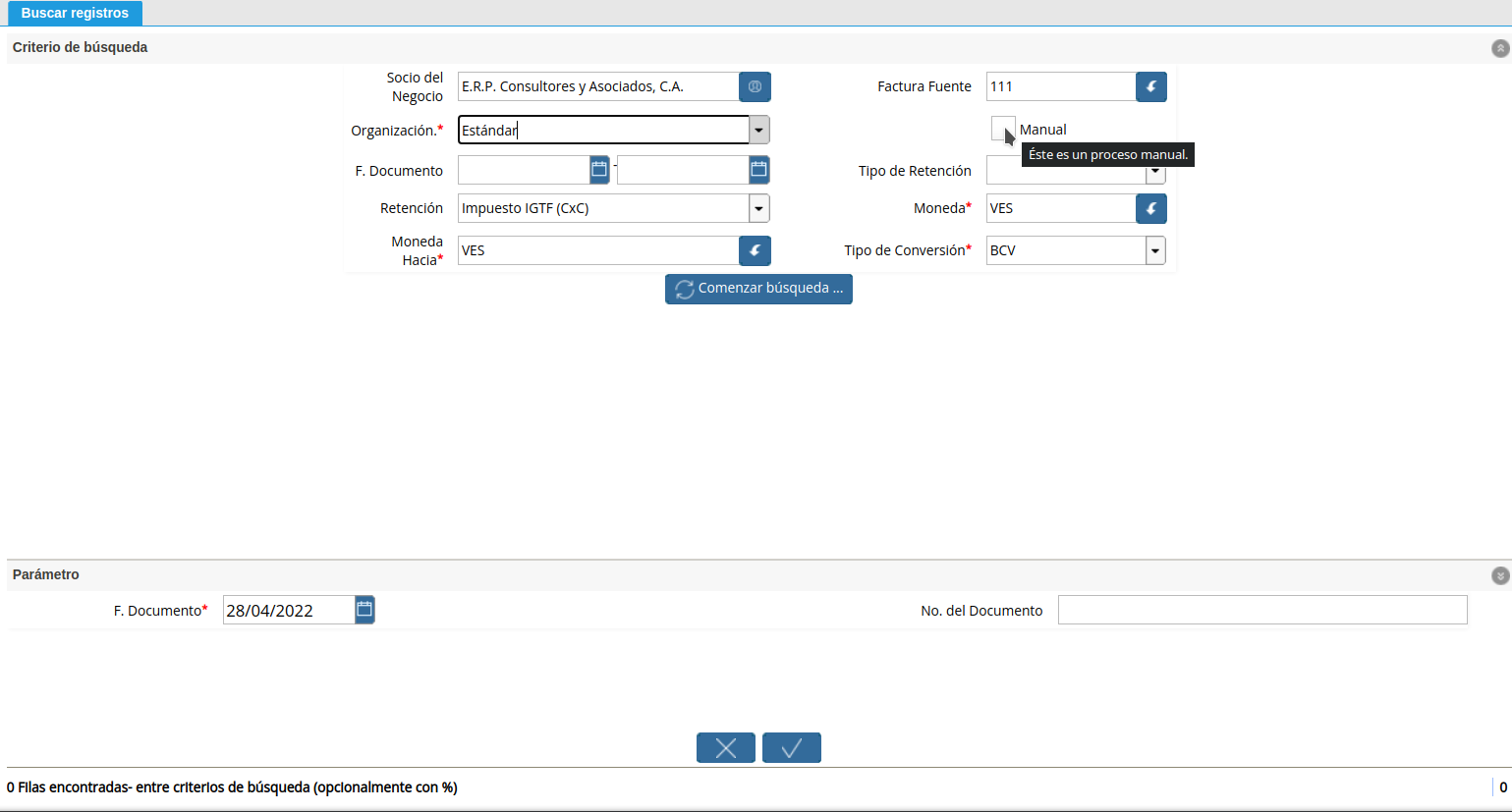1512x812 pixels.
Task: Open Socio del Negocio lookup icon
Action: click(x=755, y=86)
